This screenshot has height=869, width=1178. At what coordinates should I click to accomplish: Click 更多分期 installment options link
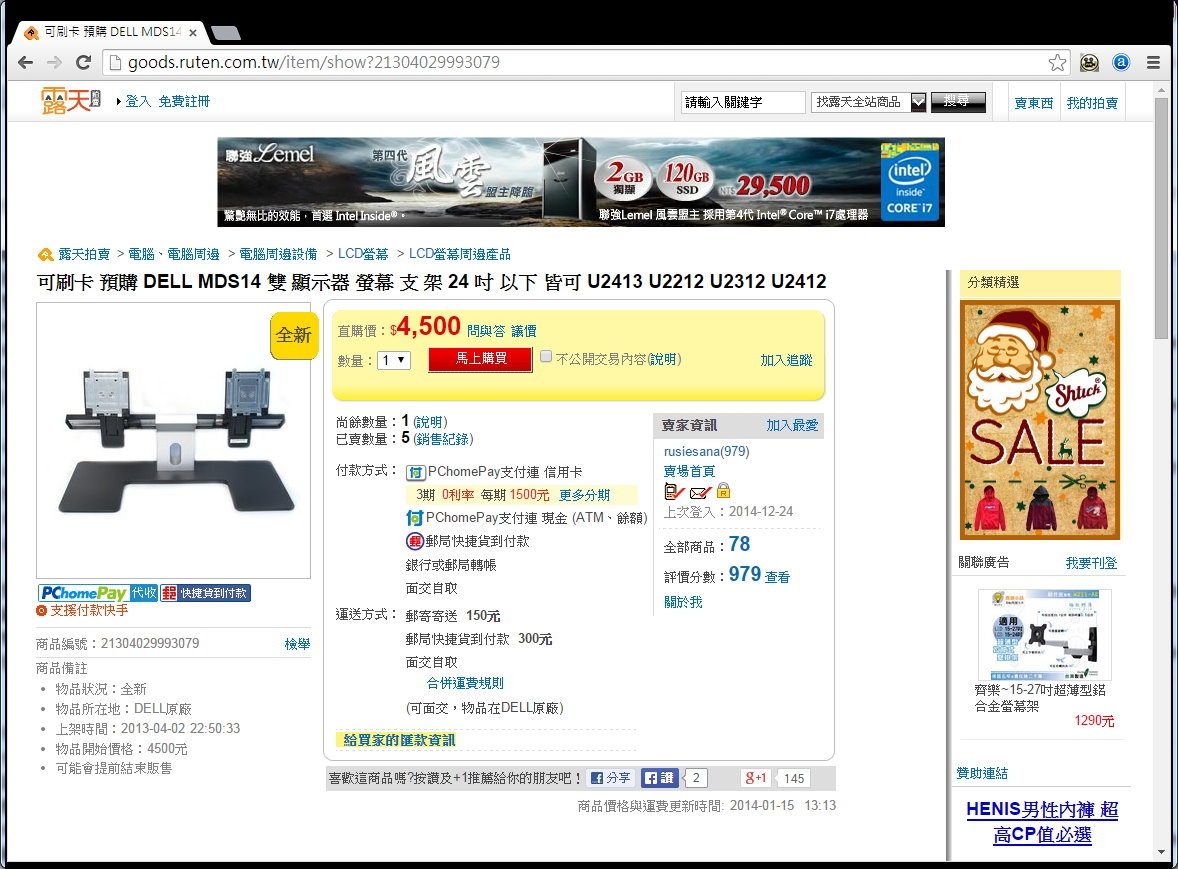584,495
